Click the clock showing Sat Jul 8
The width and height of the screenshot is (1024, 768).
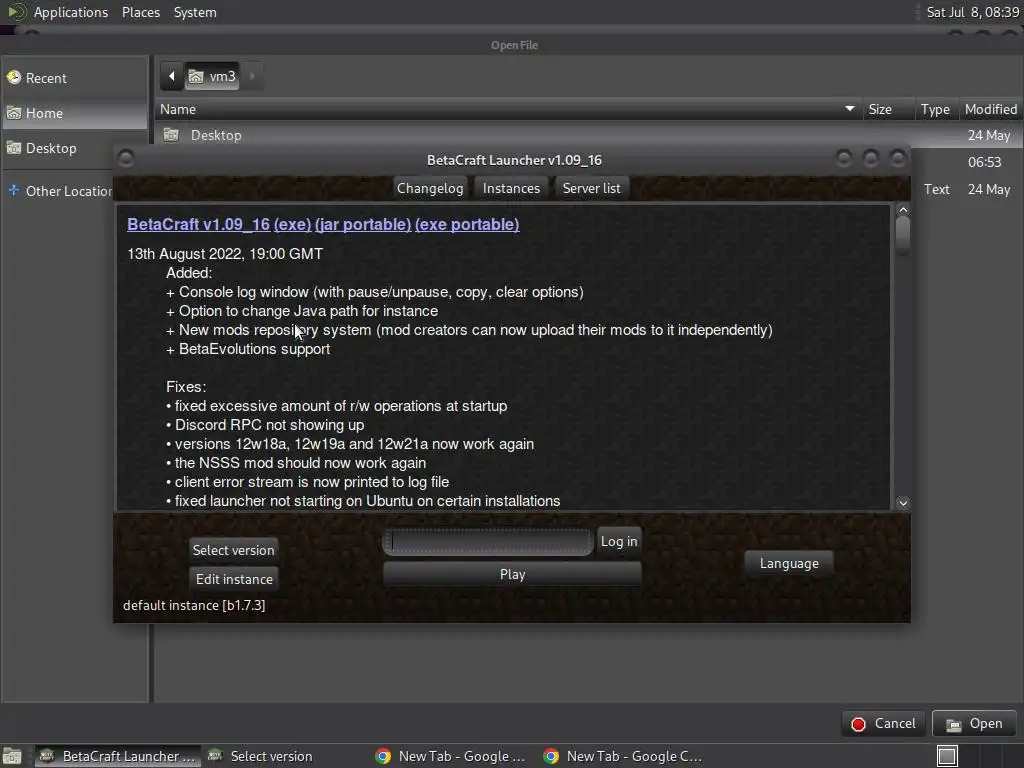972,12
